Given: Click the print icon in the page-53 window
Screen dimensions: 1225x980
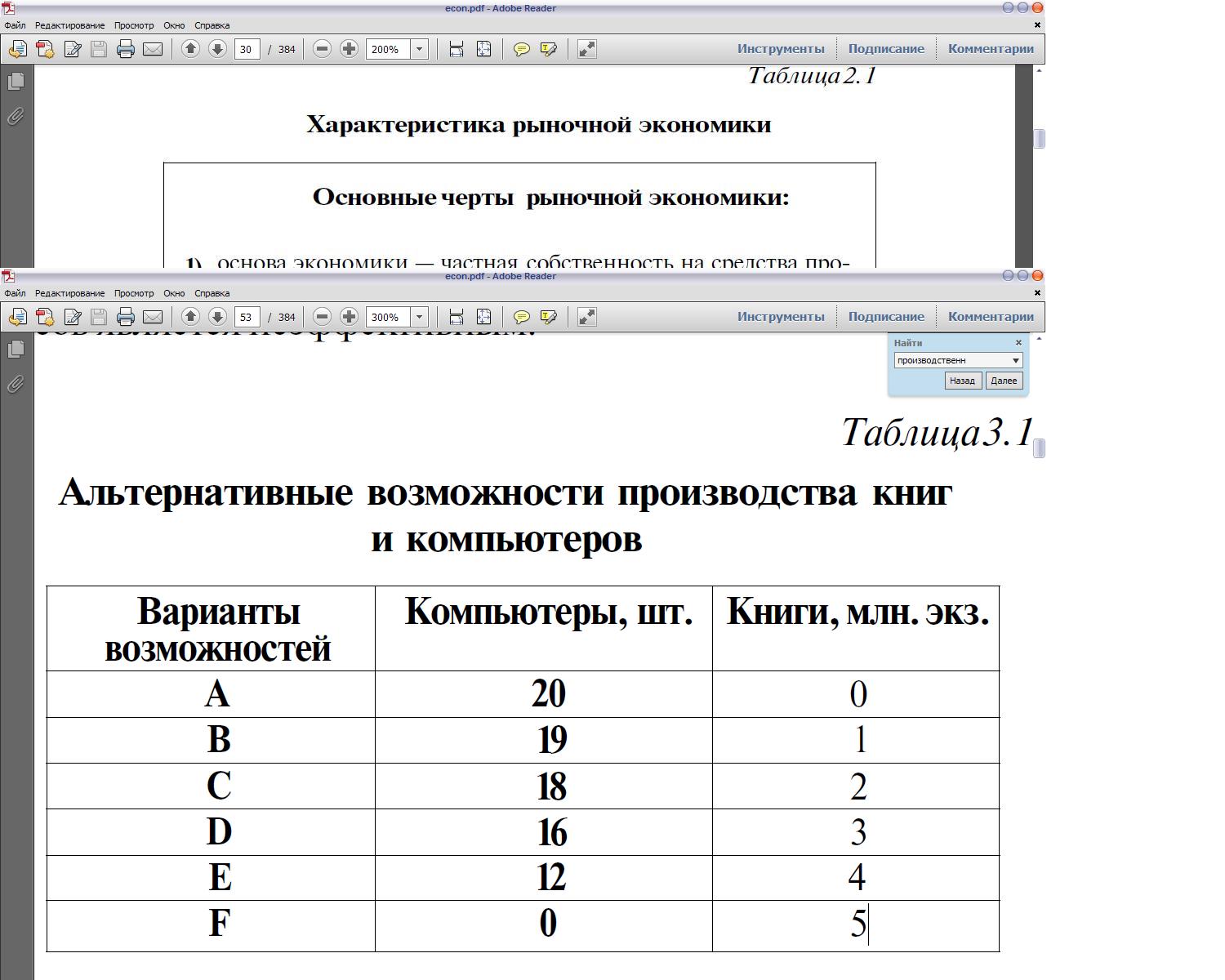Looking at the screenshot, I should click(125, 317).
